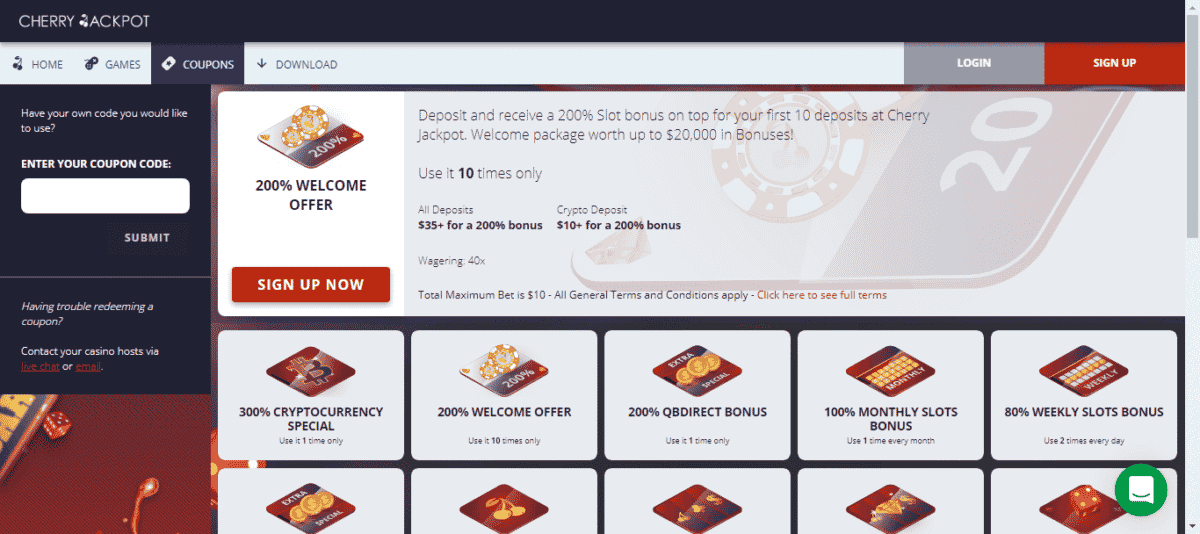Click the Cherry Jackpot logo
1200x534 pixels.
(x=85, y=20)
